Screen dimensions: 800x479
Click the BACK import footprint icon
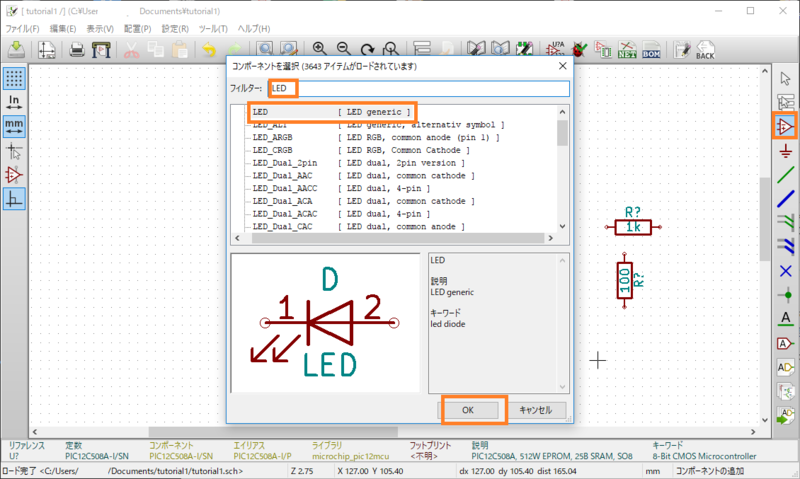[706, 50]
